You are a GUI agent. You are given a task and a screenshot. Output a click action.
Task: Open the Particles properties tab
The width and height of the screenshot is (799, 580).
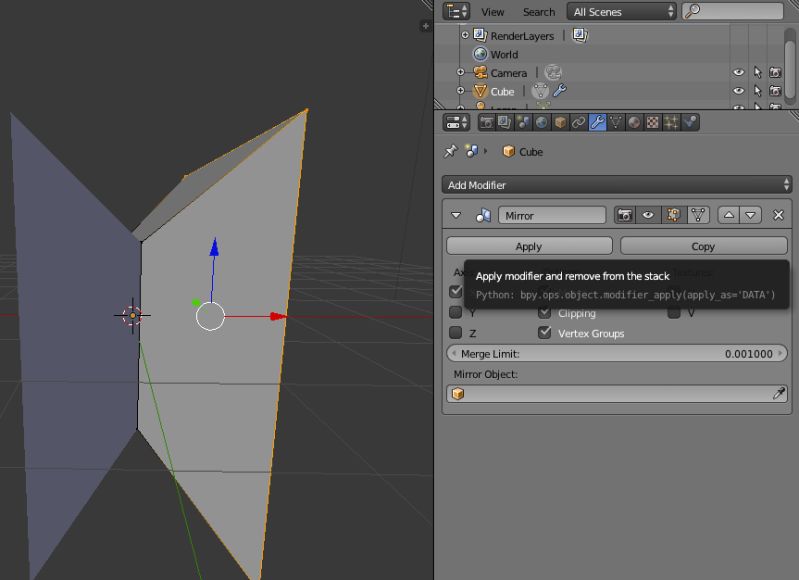(x=671, y=122)
